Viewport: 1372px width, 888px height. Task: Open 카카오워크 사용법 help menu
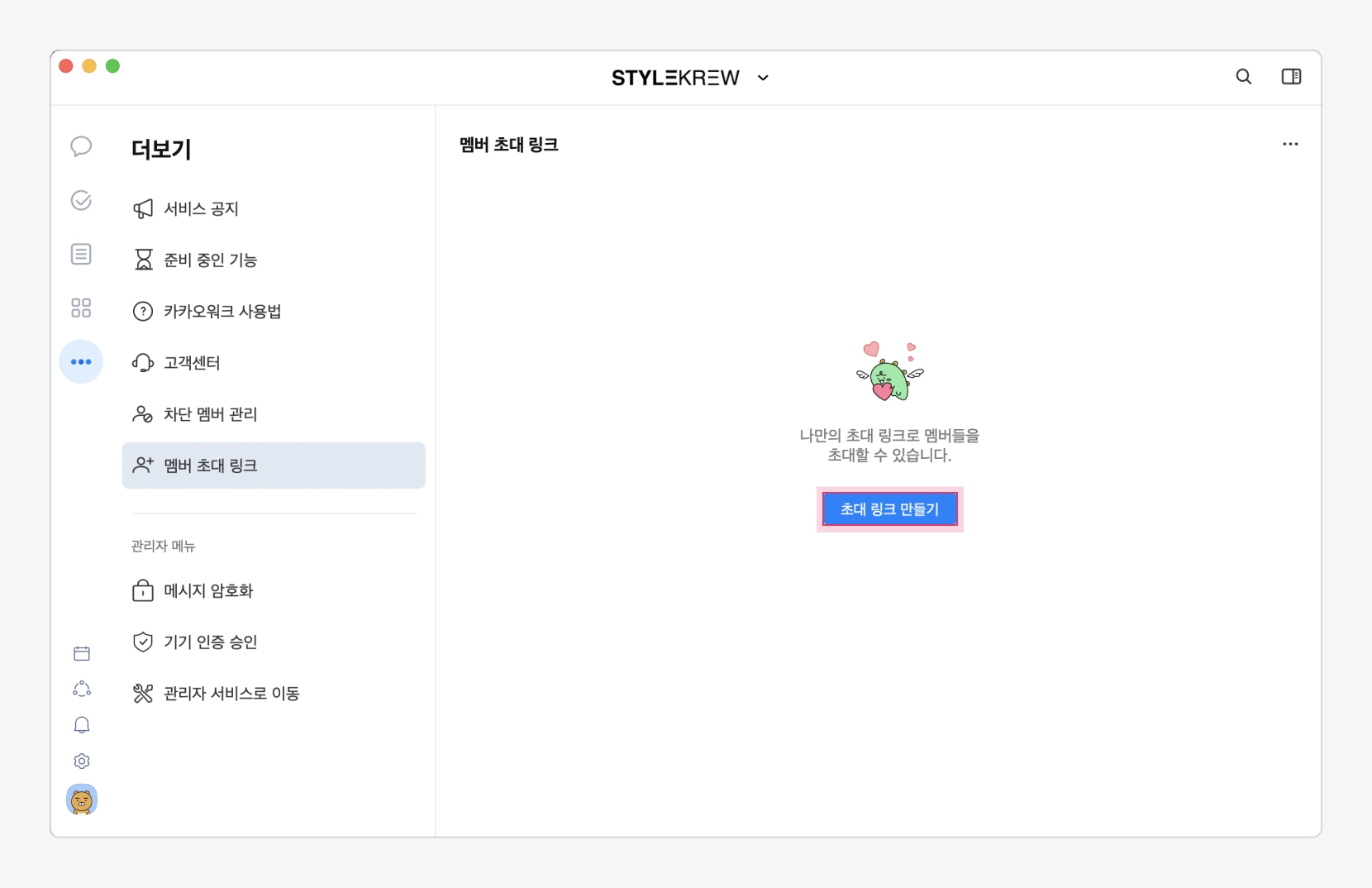tap(222, 311)
